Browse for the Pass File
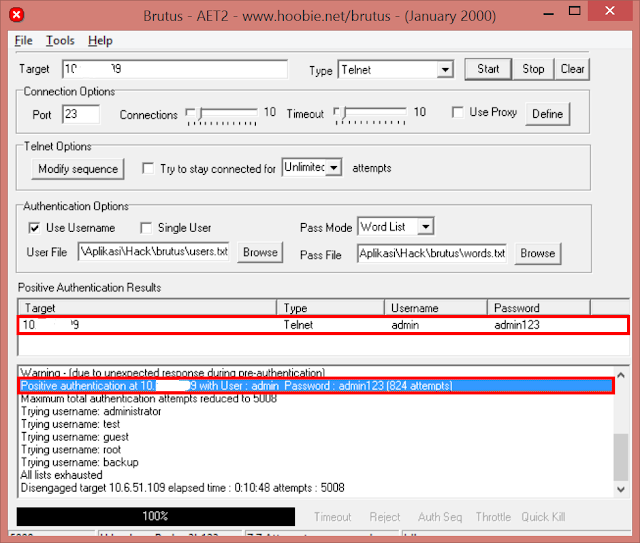The height and width of the screenshot is (543, 640). tap(538, 254)
